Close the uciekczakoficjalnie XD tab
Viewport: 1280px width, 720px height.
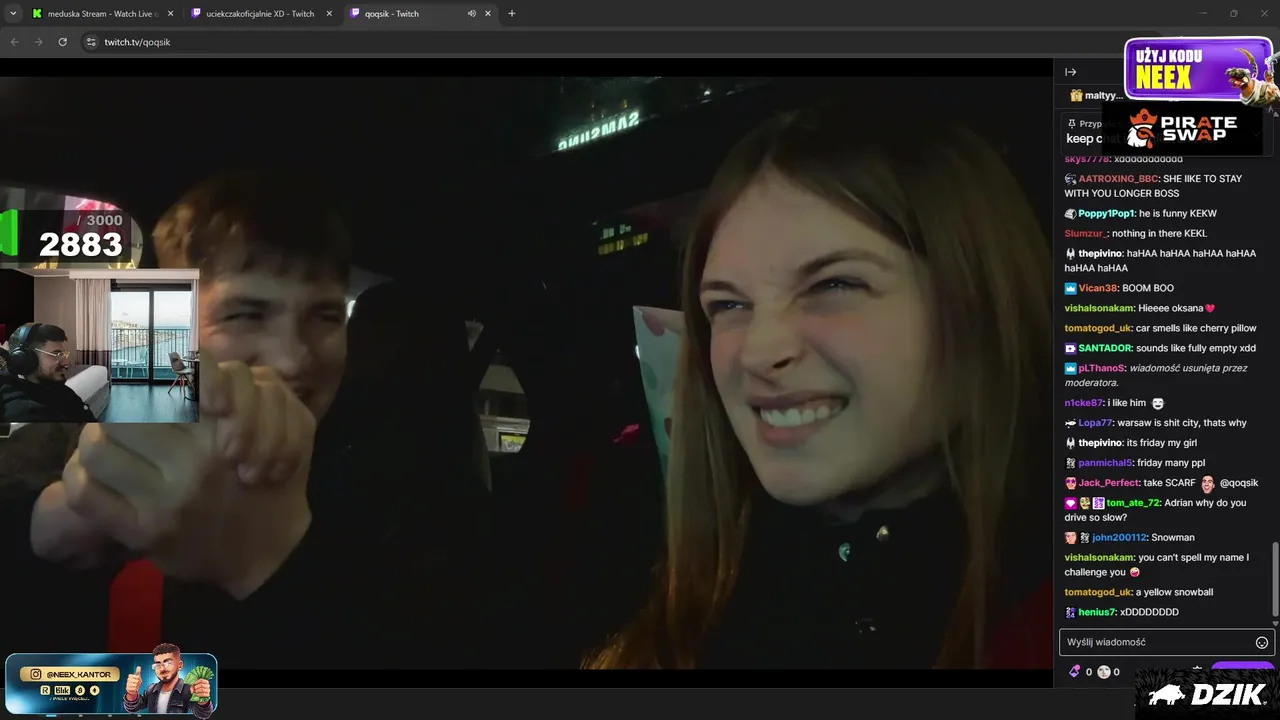[x=330, y=14]
